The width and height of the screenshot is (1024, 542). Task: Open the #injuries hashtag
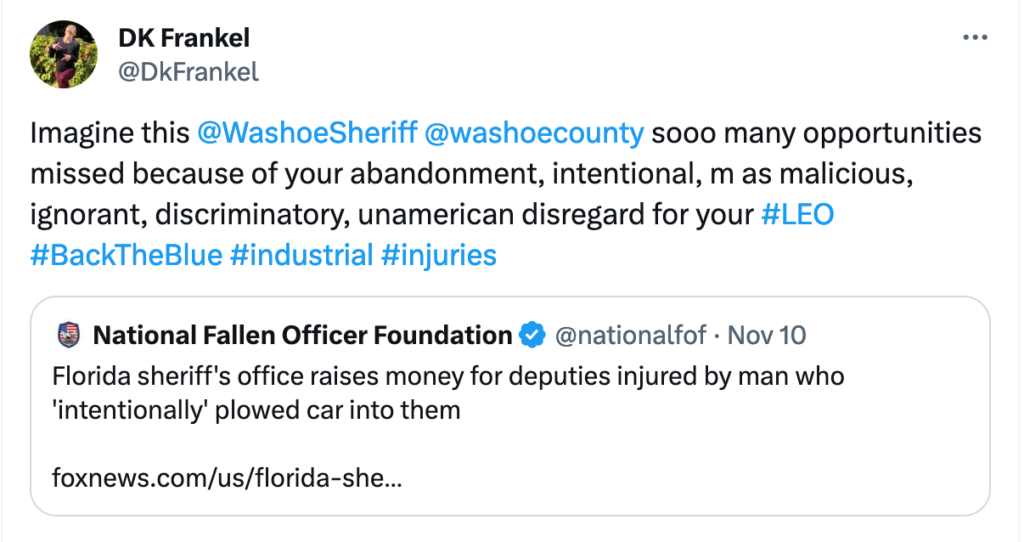(x=439, y=255)
